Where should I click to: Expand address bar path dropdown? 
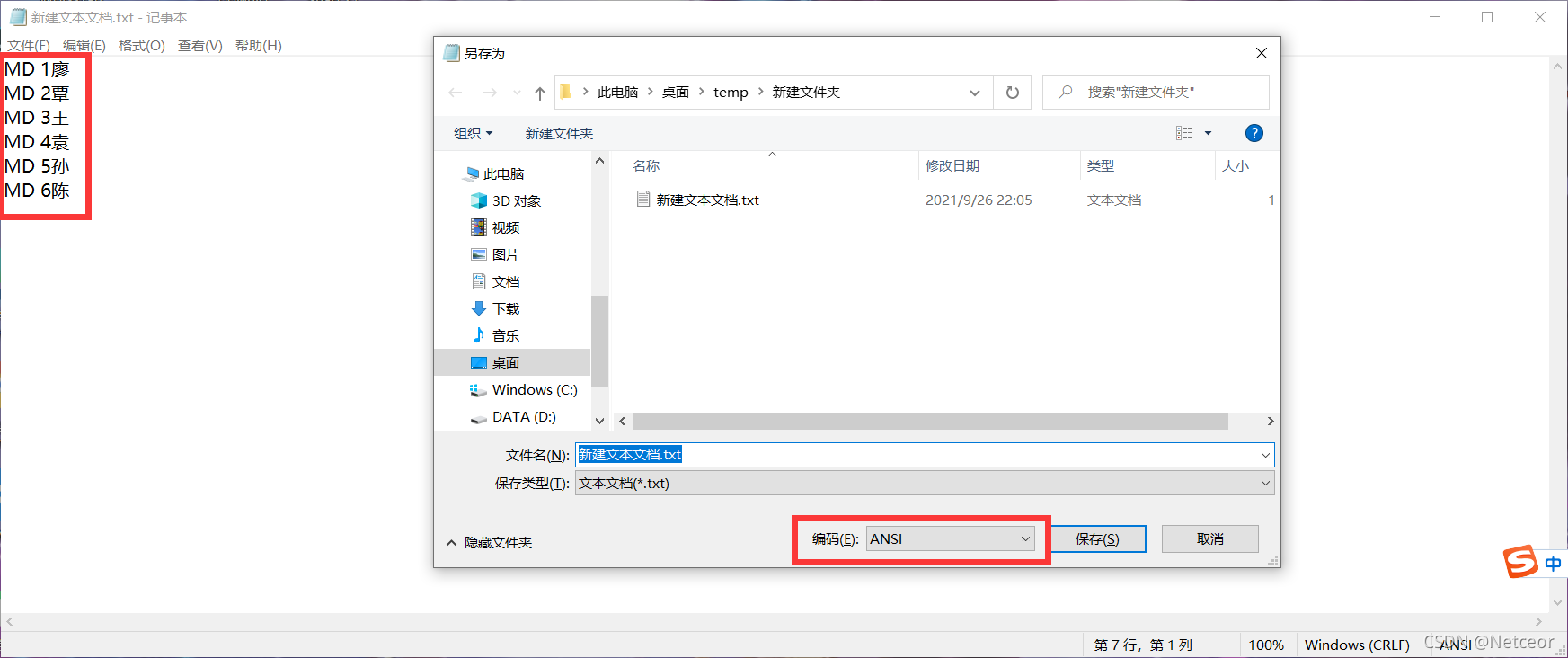(x=975, y=93)
